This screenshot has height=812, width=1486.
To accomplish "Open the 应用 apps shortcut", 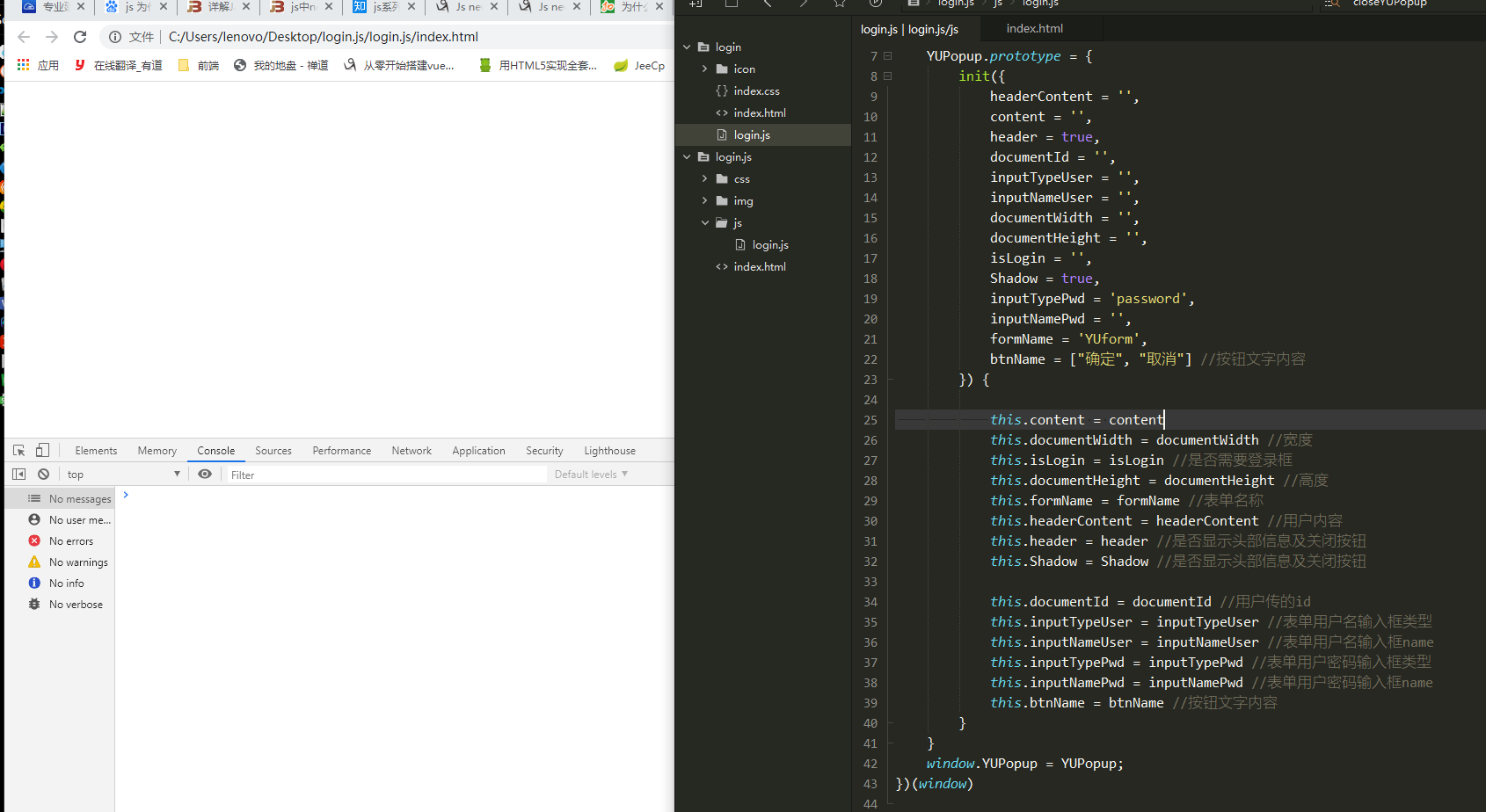I will click(38, 65).
